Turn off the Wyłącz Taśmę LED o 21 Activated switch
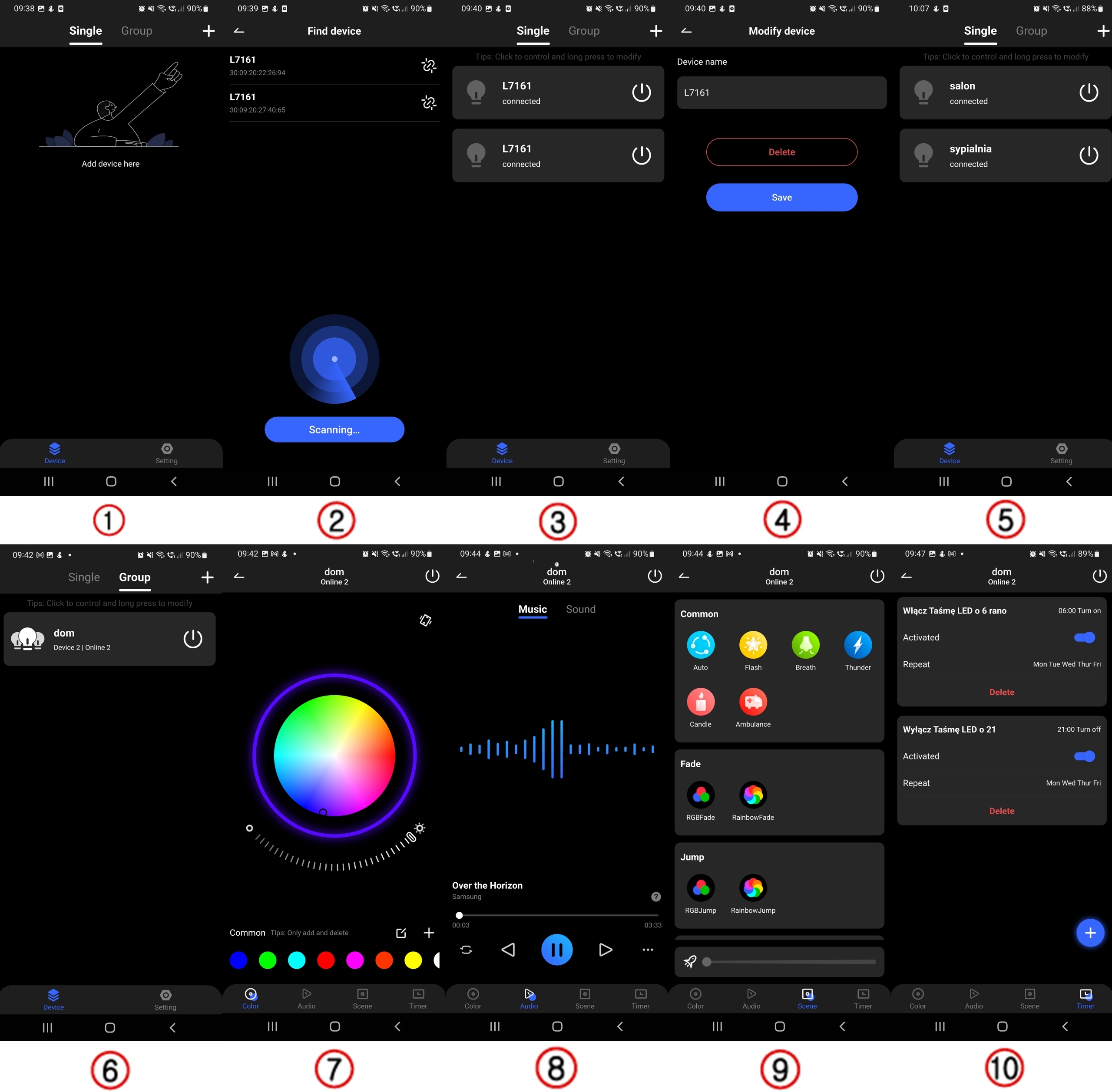Viewport: 1112px width, 1092px height. (1084, 756)
